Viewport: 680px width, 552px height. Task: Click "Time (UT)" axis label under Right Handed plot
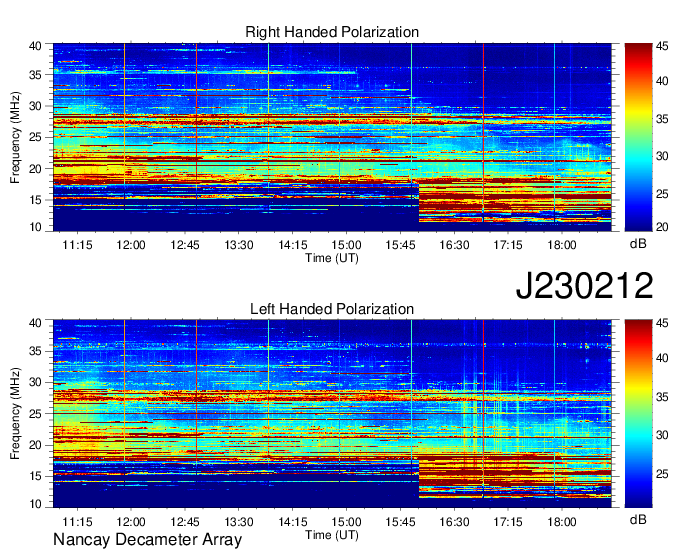click(332, 258)
